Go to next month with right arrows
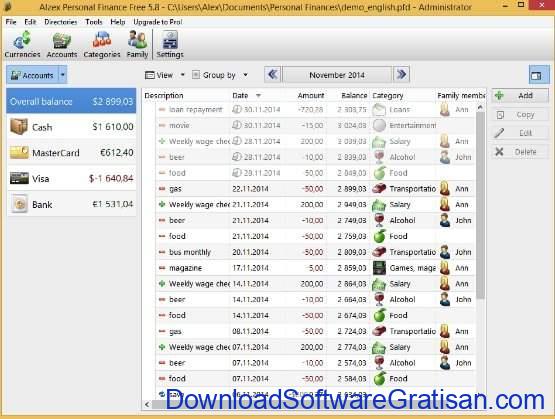 (401, 75)
